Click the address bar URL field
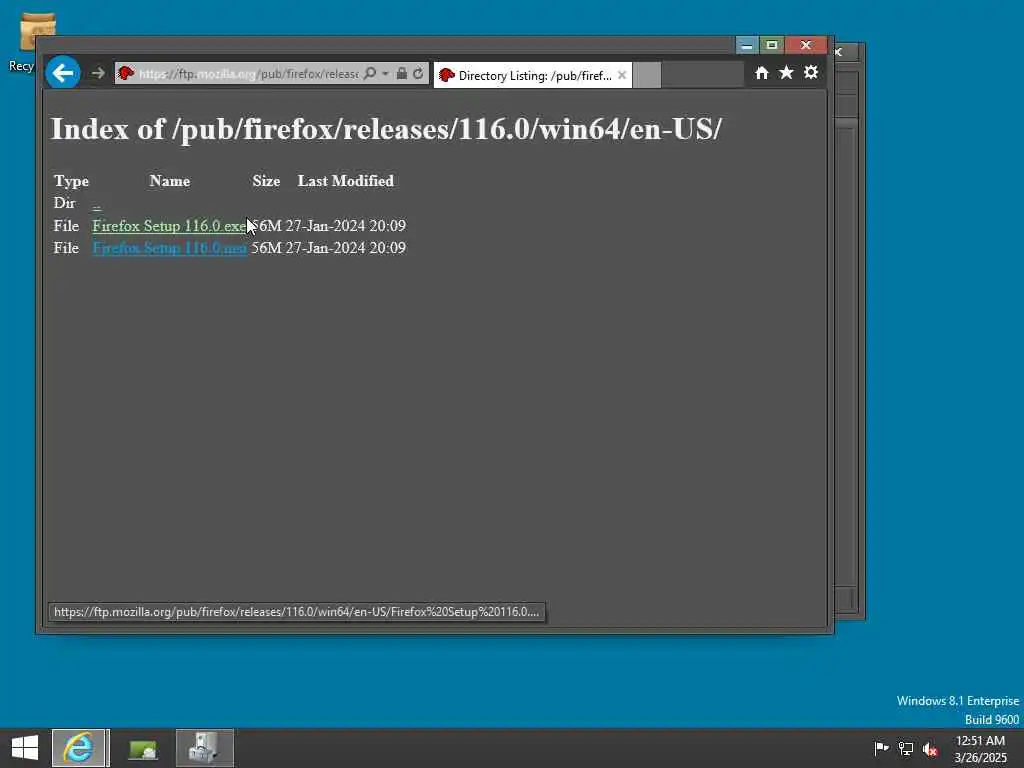The image size is (1024, 768). click(248, 74)
